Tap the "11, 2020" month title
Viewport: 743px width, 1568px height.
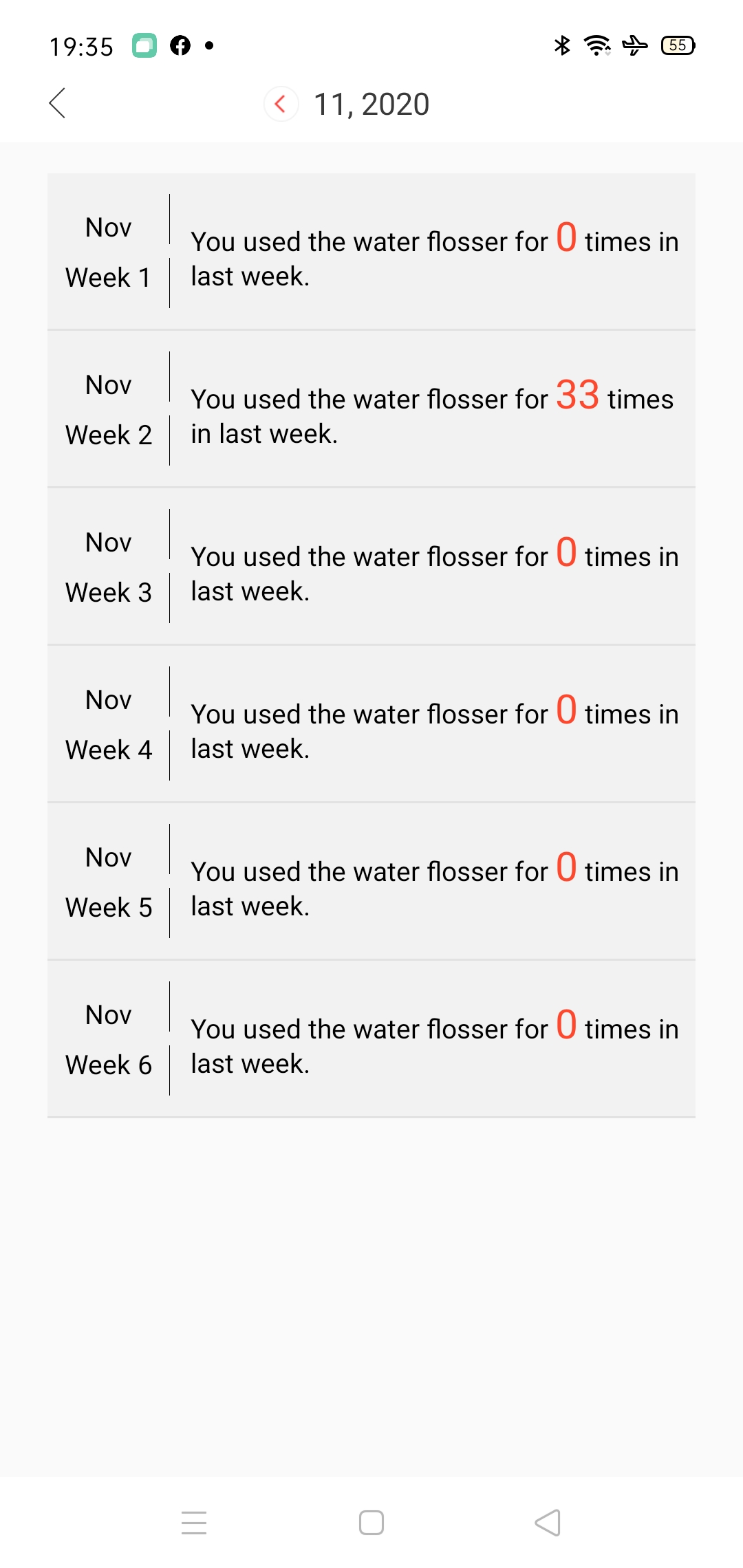click(x=371, y=105)
